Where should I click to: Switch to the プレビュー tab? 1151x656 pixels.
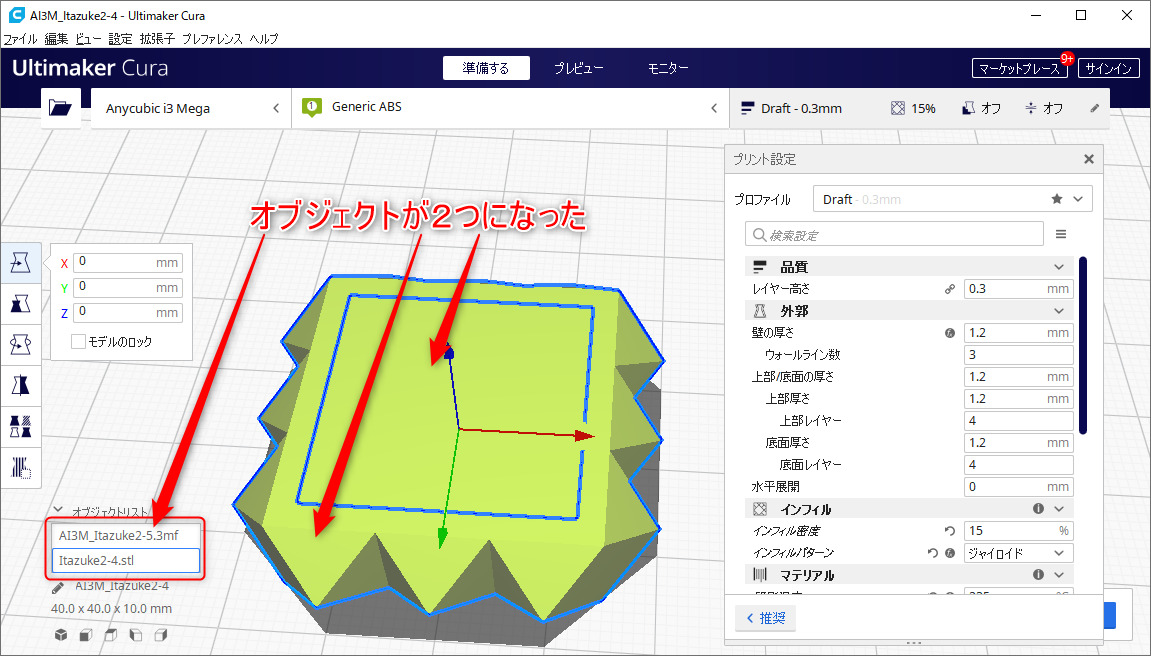579,68
